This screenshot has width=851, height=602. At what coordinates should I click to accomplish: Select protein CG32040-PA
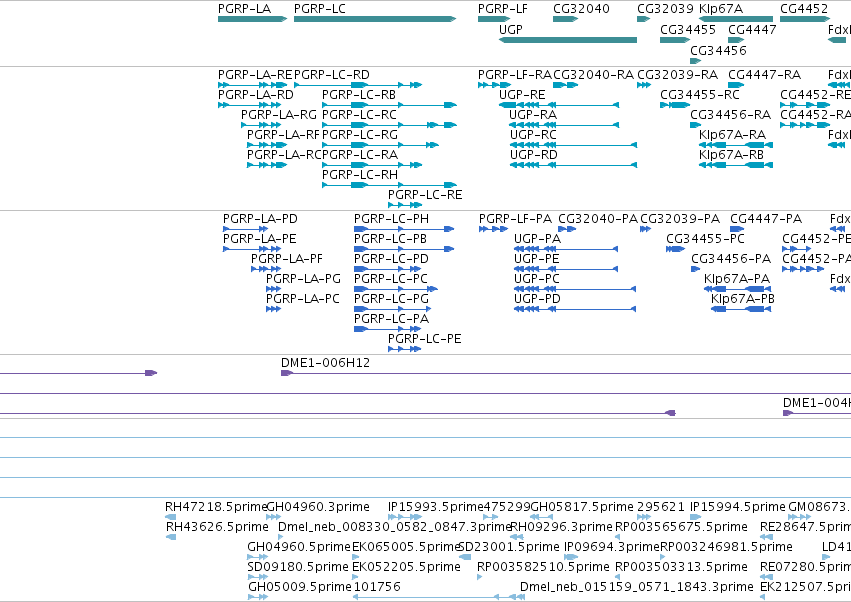(x=598, y=219)
